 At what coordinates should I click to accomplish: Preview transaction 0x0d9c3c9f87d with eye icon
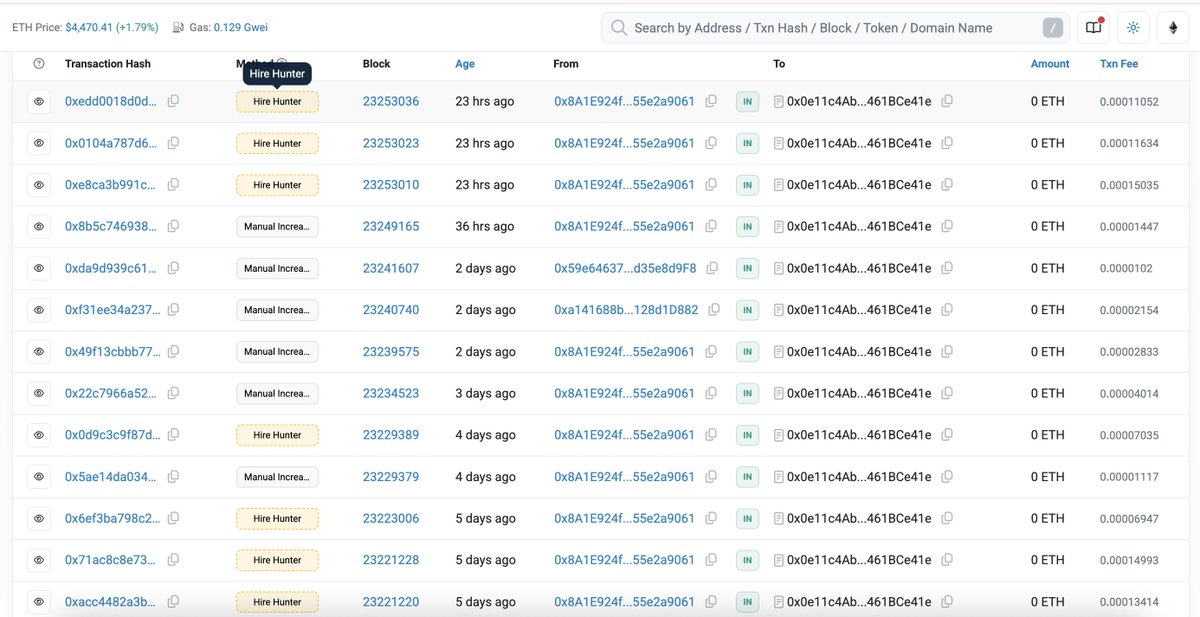(39, 435)
